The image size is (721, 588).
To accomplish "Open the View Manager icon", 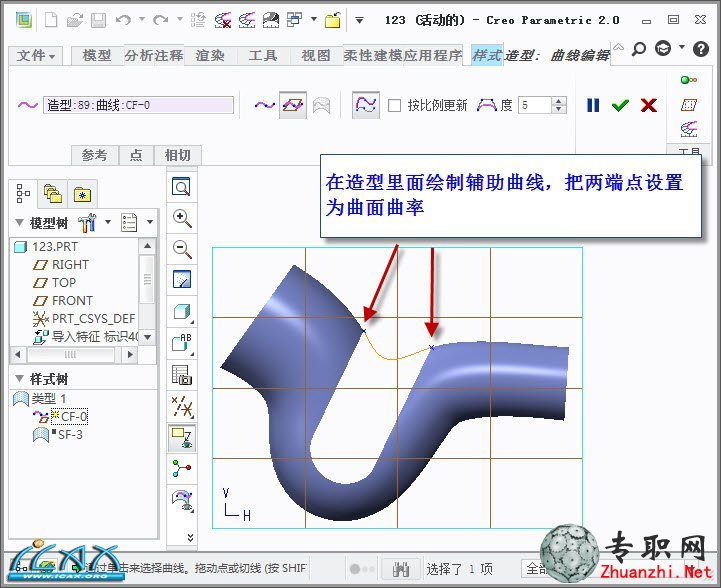I will click(x=182, y=375).
